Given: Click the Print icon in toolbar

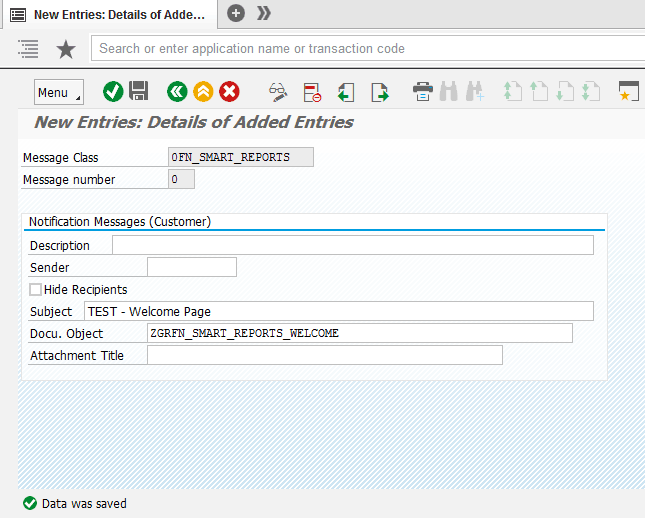Looking at the screenshot, I should (423, 92).
